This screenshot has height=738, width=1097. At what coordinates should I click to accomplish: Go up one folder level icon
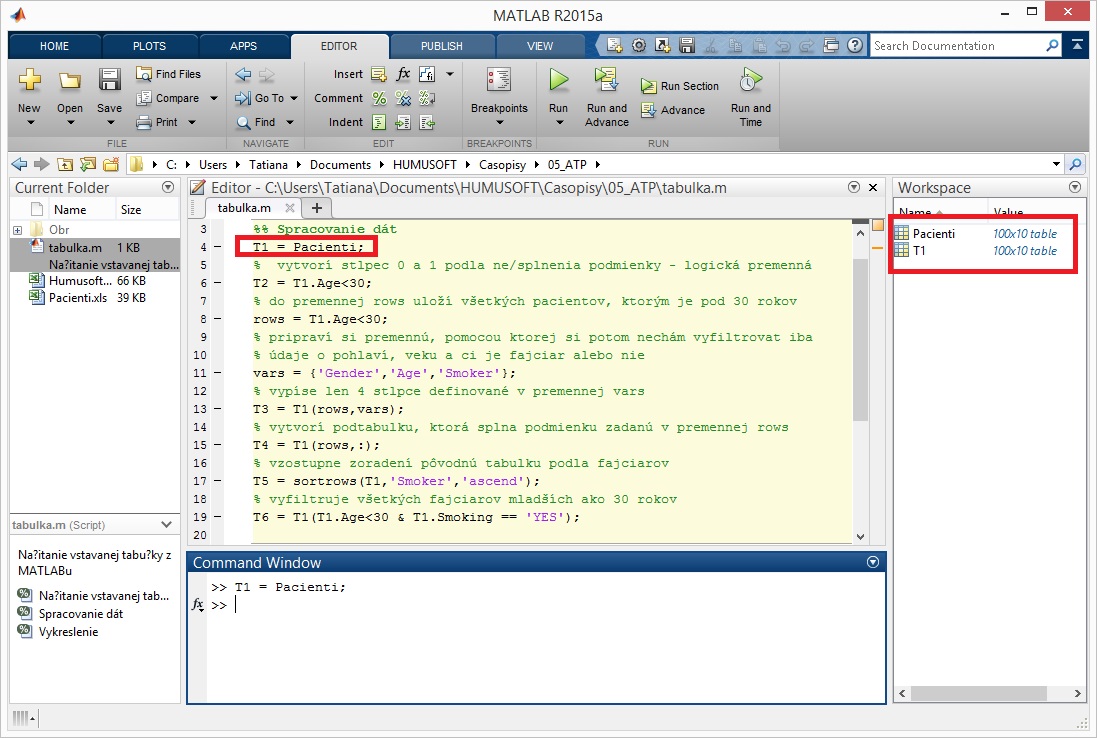pos(65,164)
